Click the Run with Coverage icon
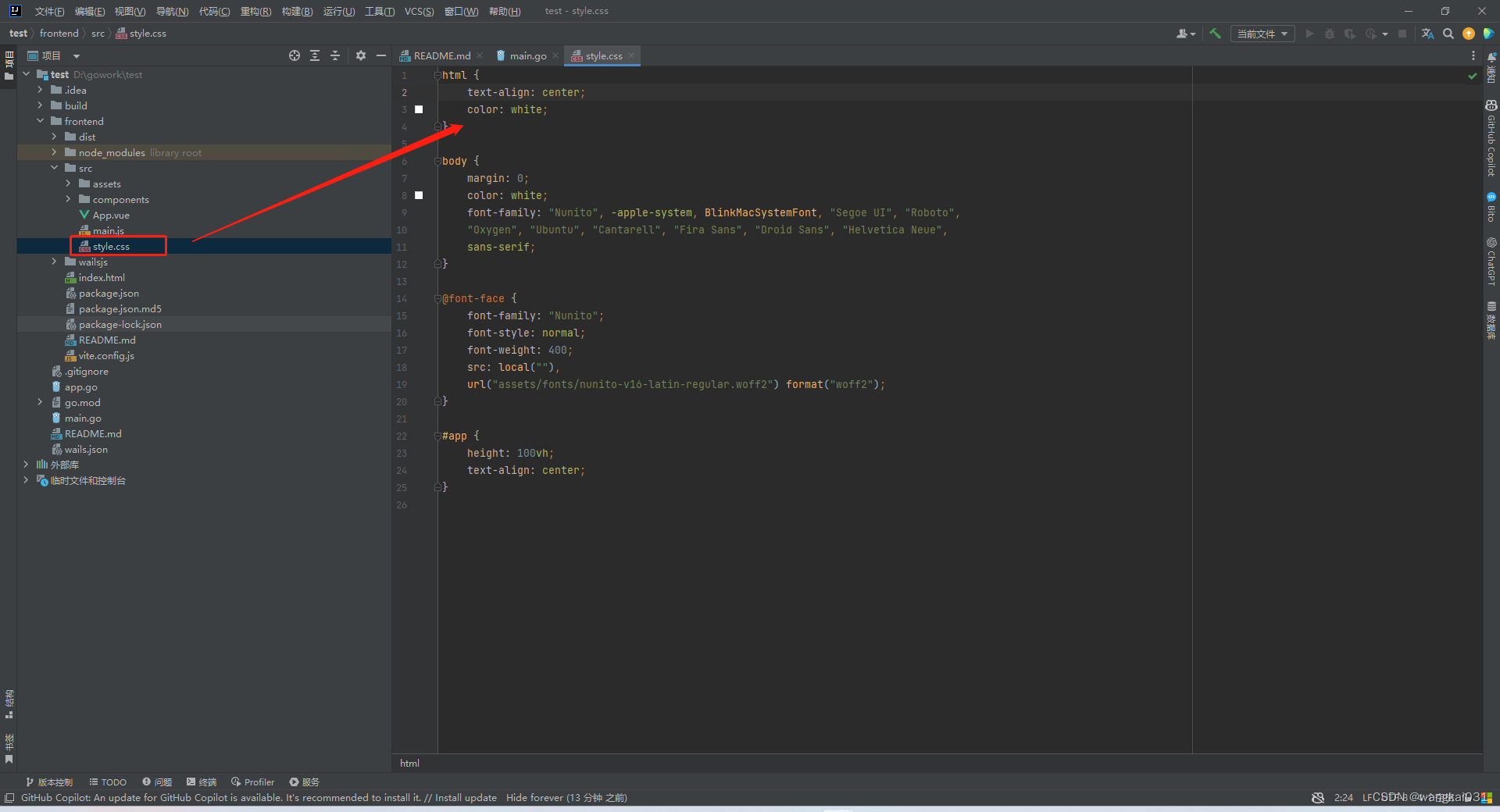This screenshot has width=1500, height=812. 1349,34
